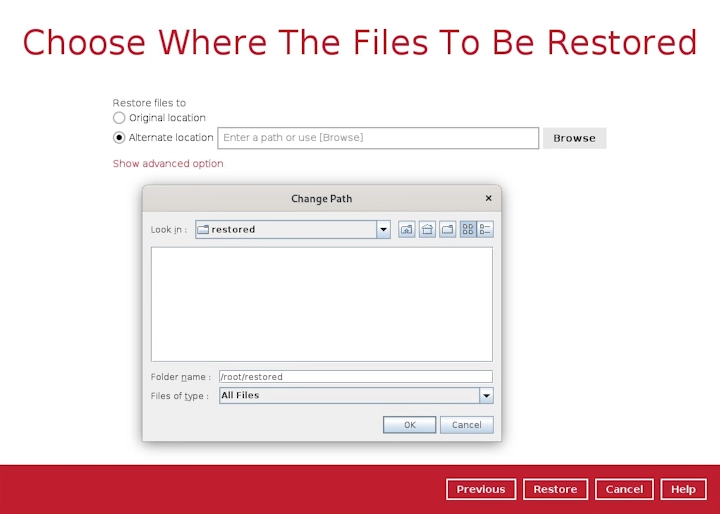Open Help from the bottom bar
Image resolution: width=720 pixels, height=514 pixels.
point(683,489)
